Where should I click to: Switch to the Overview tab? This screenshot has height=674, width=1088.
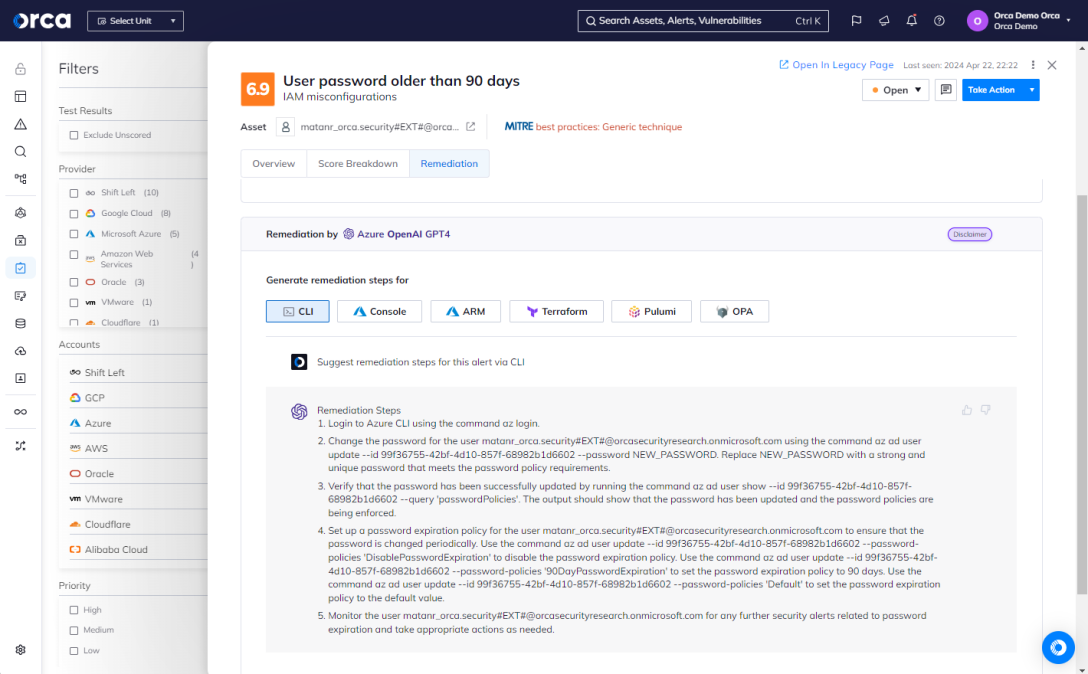point(273,164)
